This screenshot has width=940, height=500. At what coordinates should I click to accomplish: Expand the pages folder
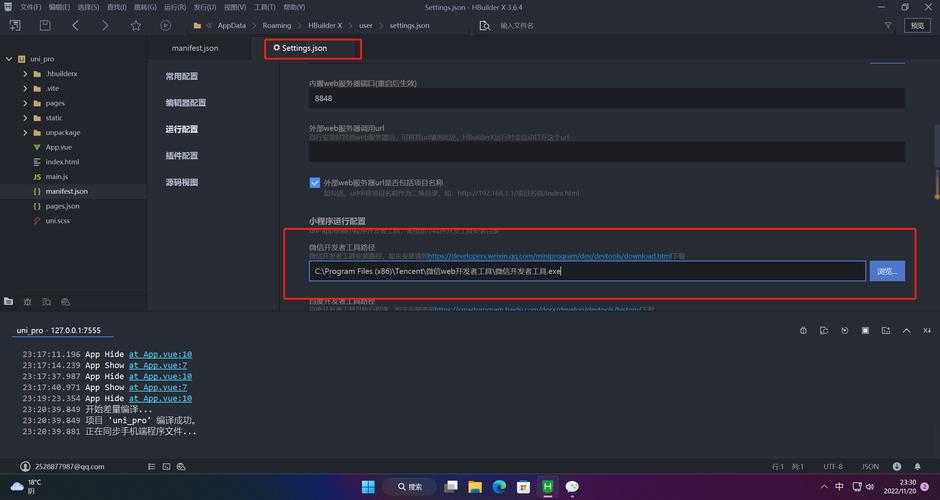click(25, 103)
